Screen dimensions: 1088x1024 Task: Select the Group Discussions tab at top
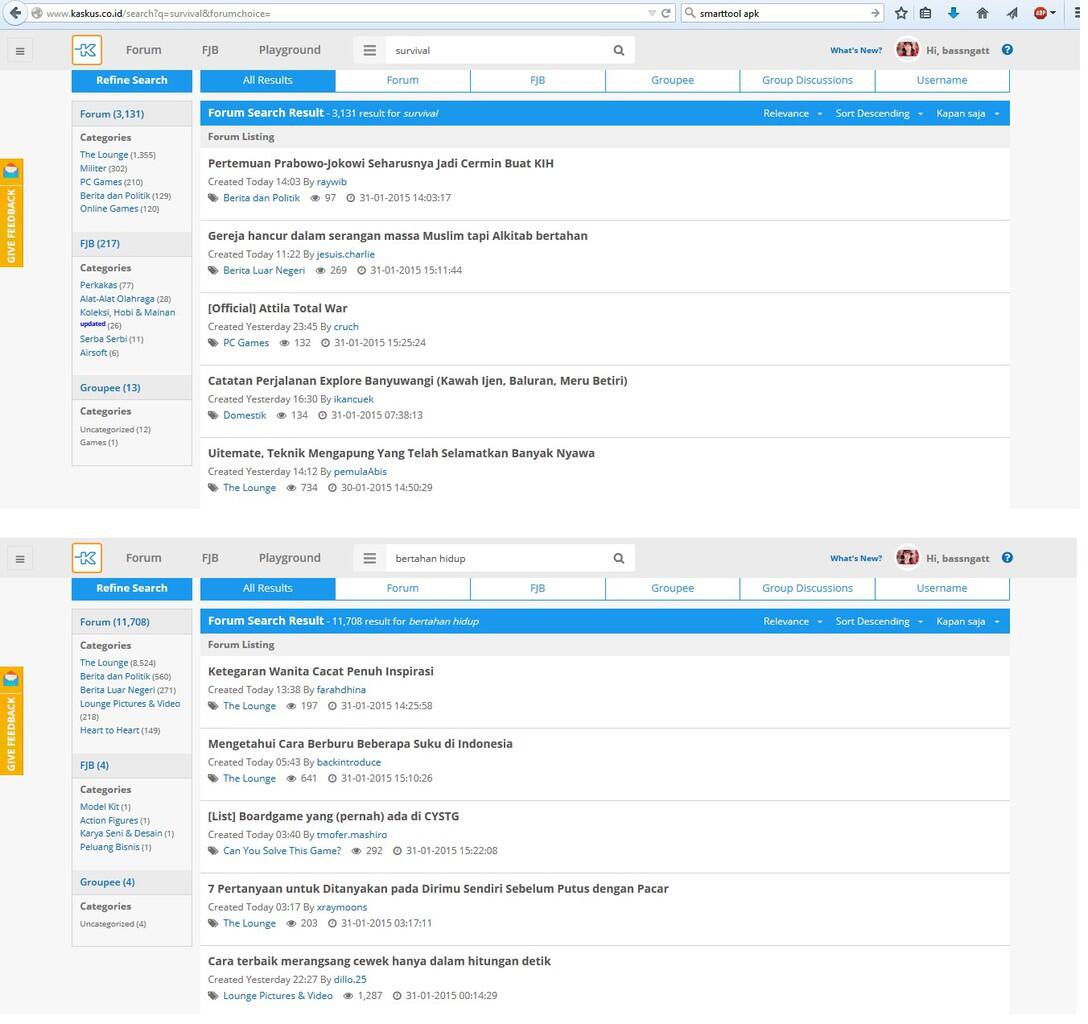click(x=807, y=80)
